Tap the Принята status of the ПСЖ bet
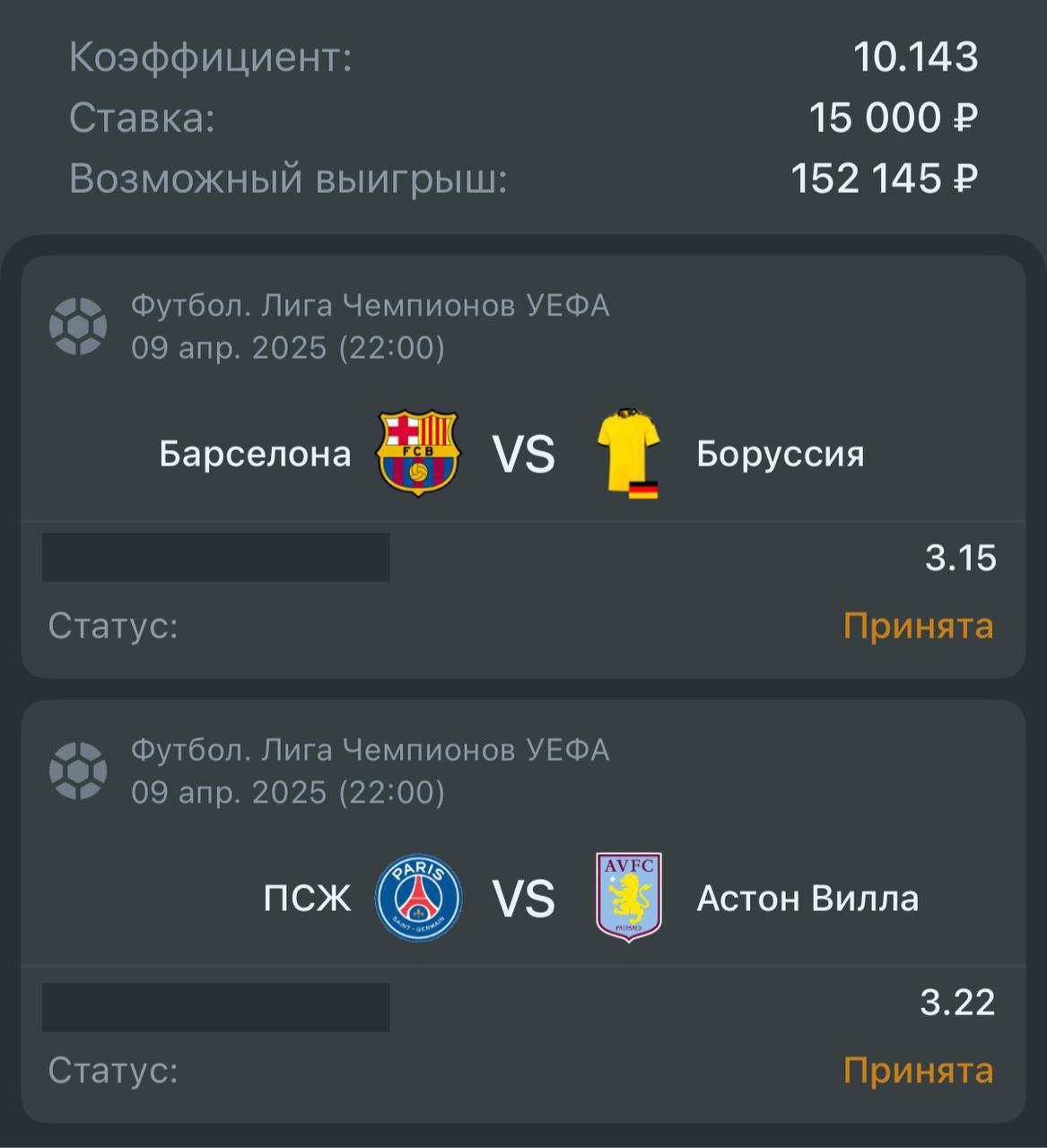This screenshot has width=1047, height=1148. [919, 1071]
